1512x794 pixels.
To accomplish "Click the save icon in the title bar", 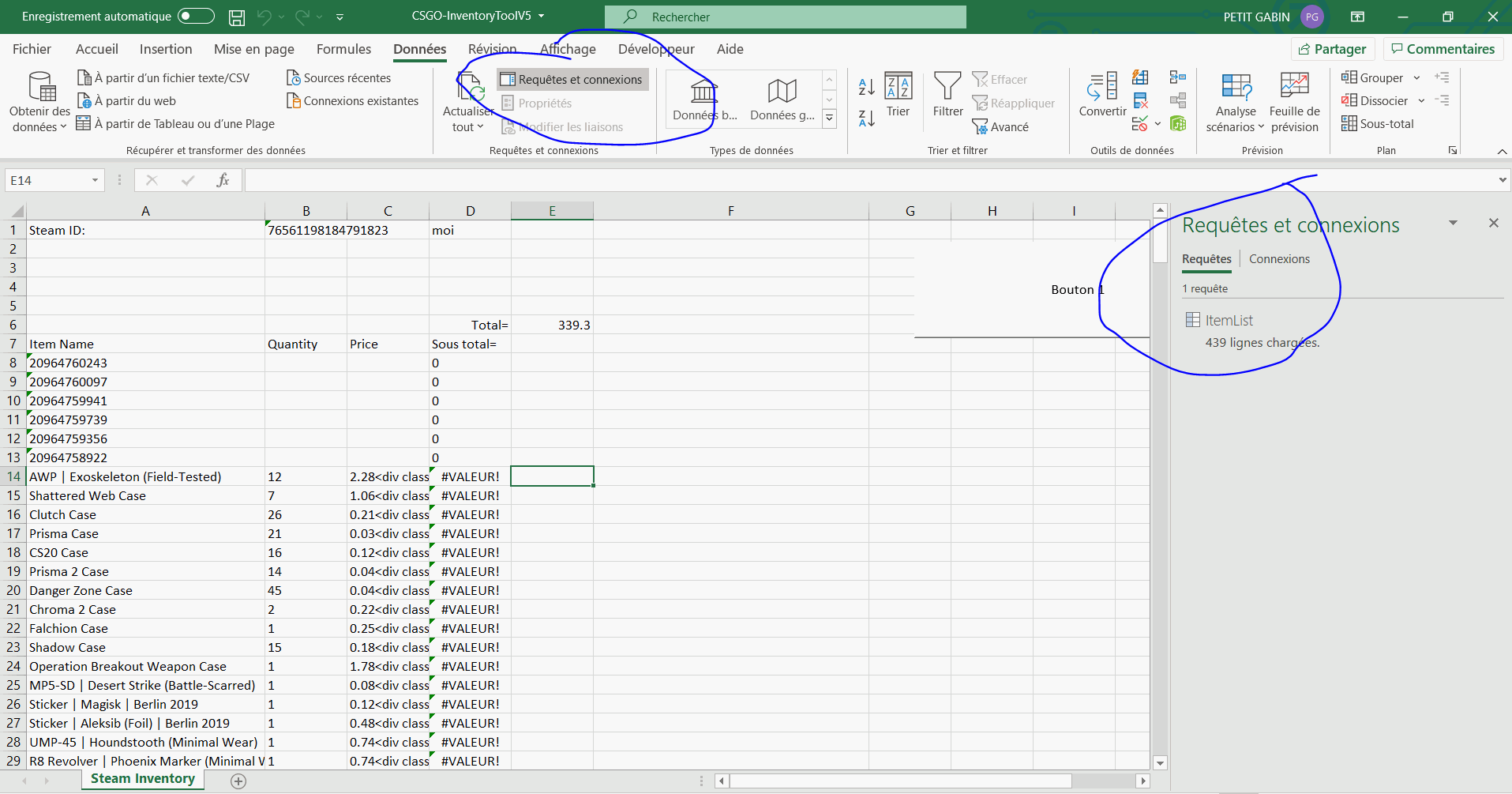I will (236, 17).
